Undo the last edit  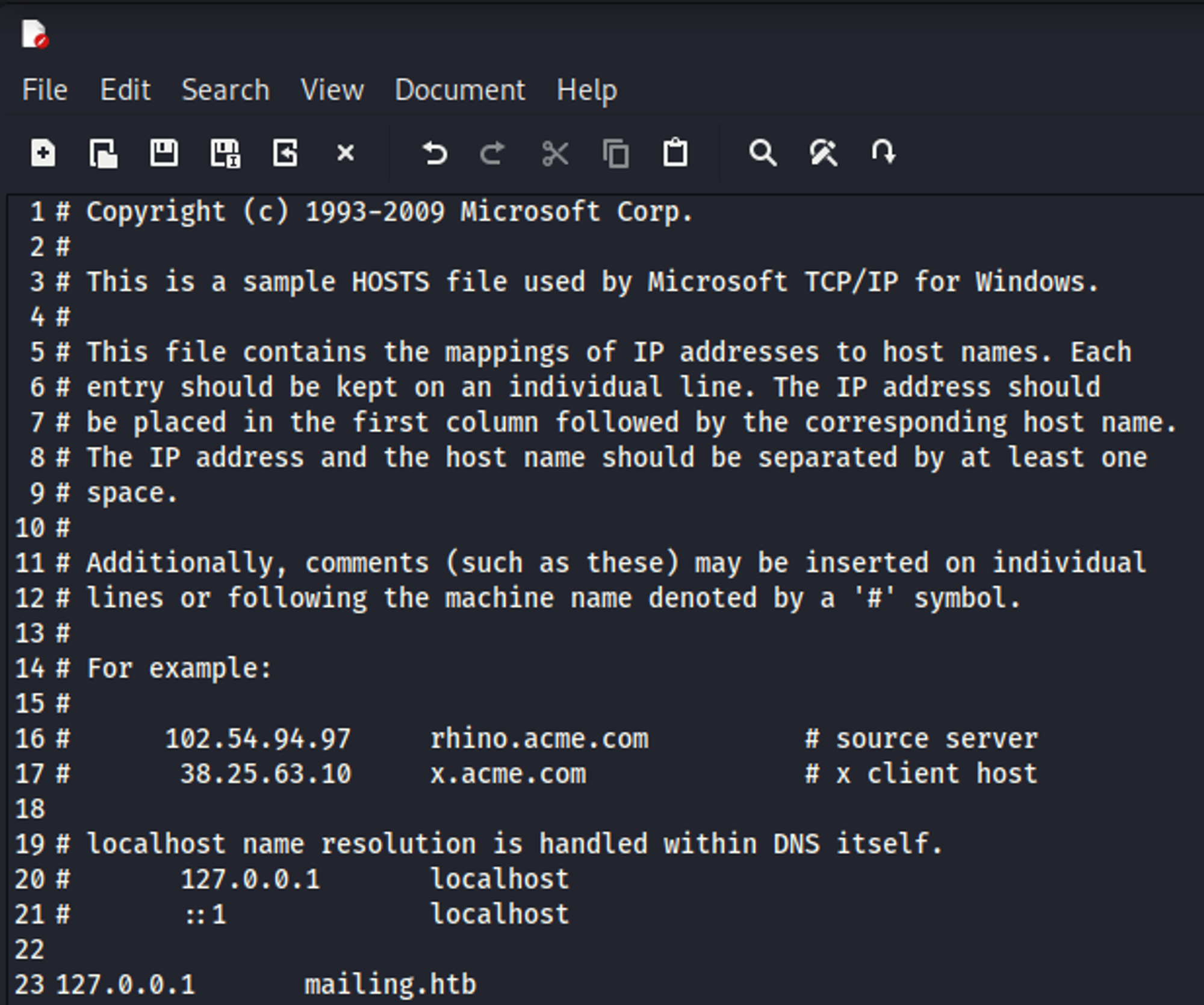click(x=435, y=153)
